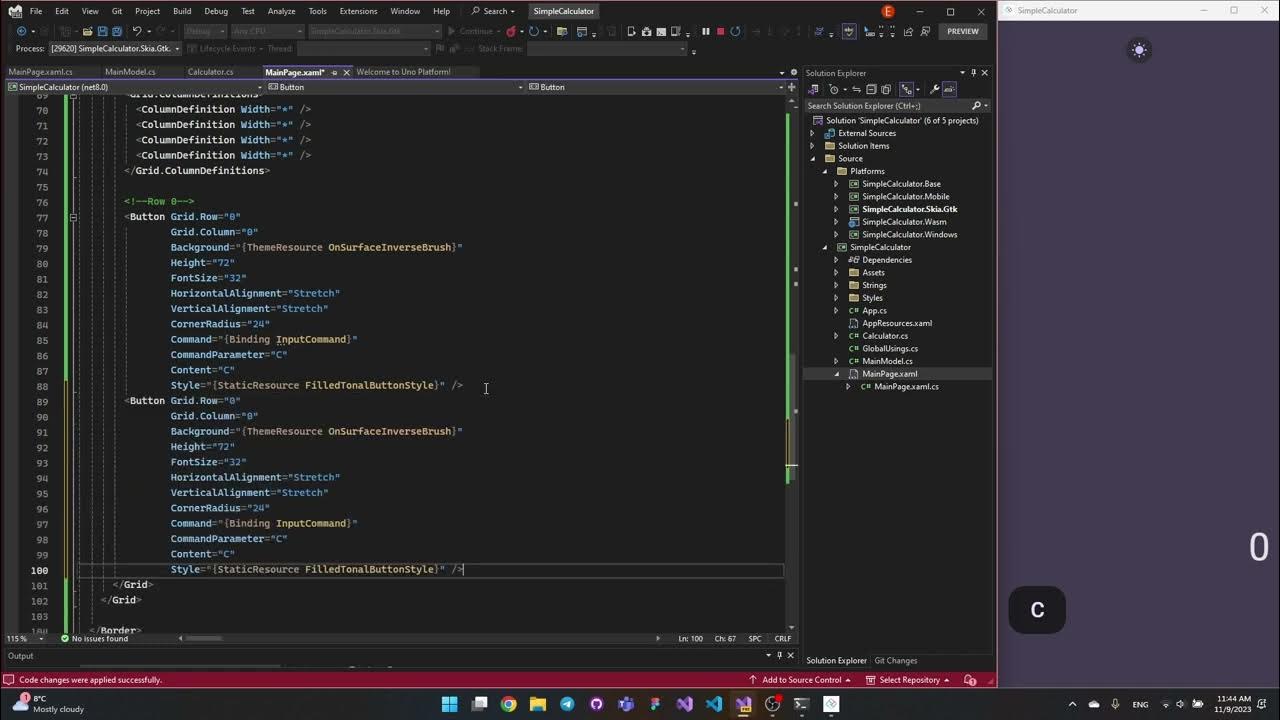Open the Debug menu
Viewport: 1280px width, 720px height.
click(x=216, y=11)
